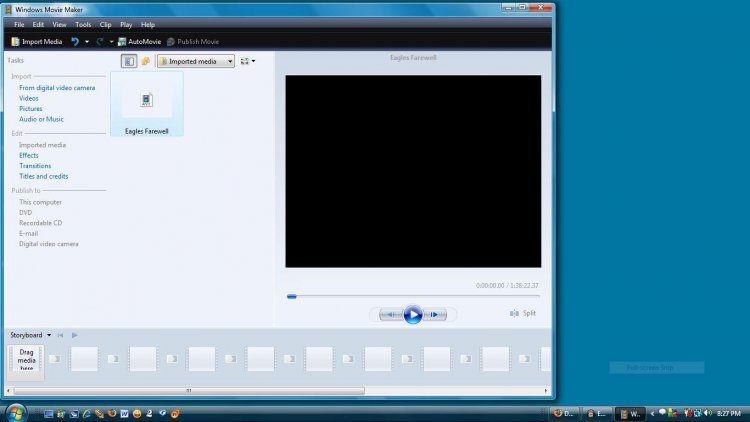Screen dimensions: 750x422
Task: Click the Redo arrow icon
Action: coord(100,42)
